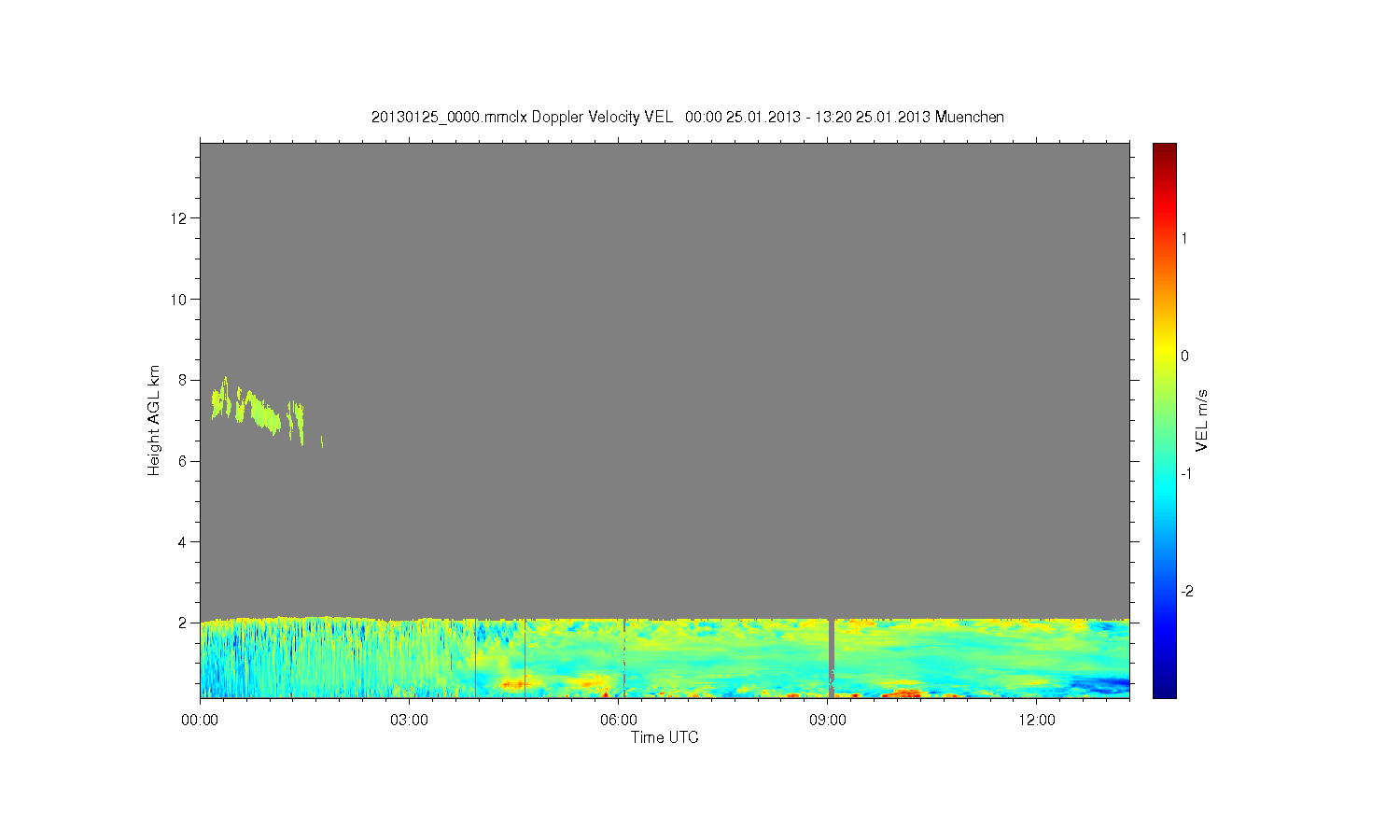
Task: Click the 00:00 time axis label
Action: point(200,720)
